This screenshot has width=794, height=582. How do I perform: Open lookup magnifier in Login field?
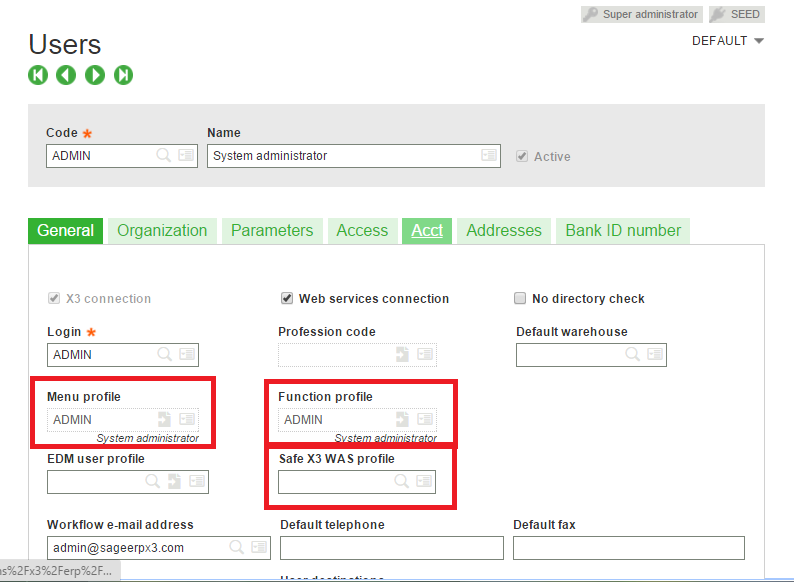tap(165, 354)
